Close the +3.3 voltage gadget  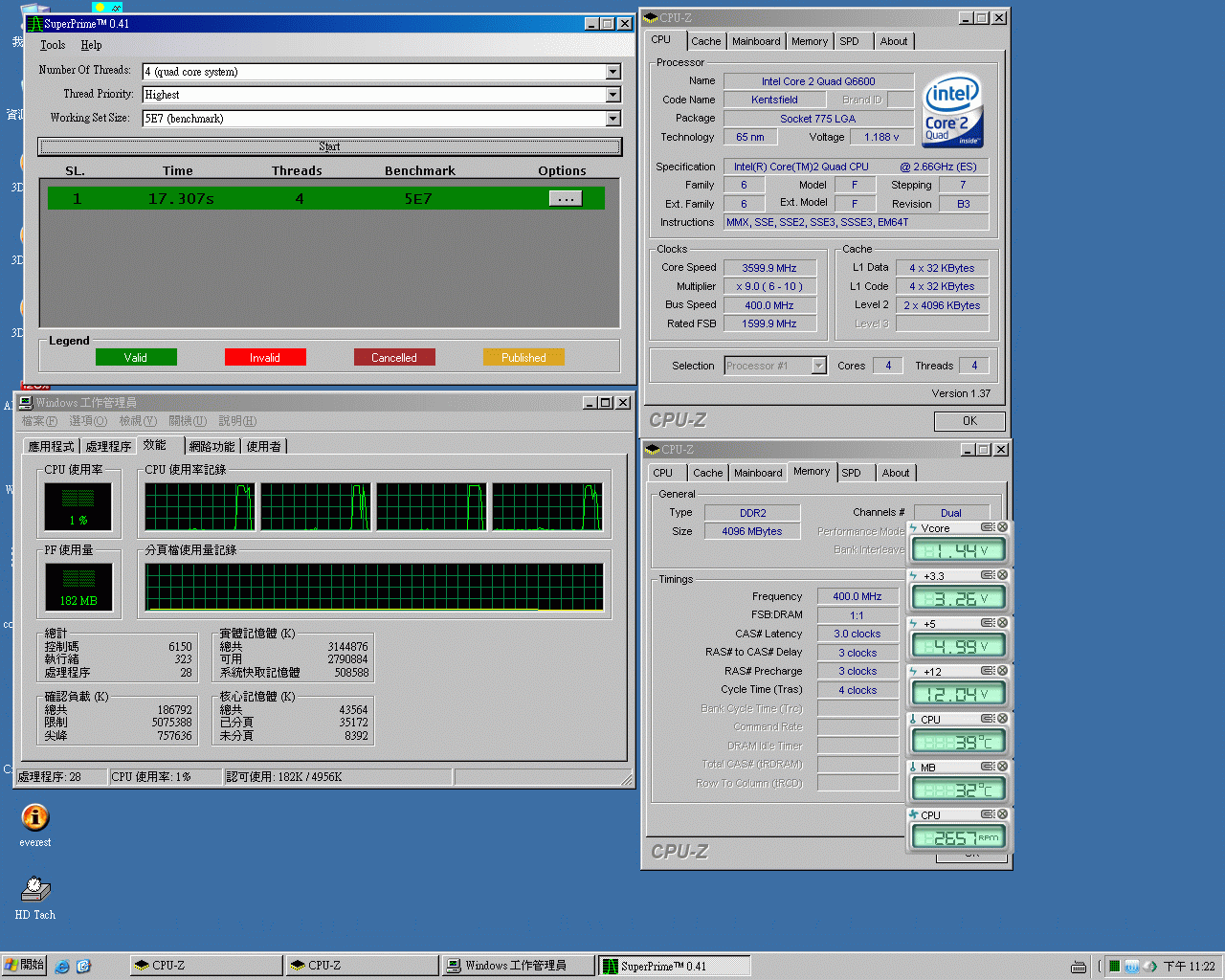click(1002, 575)
